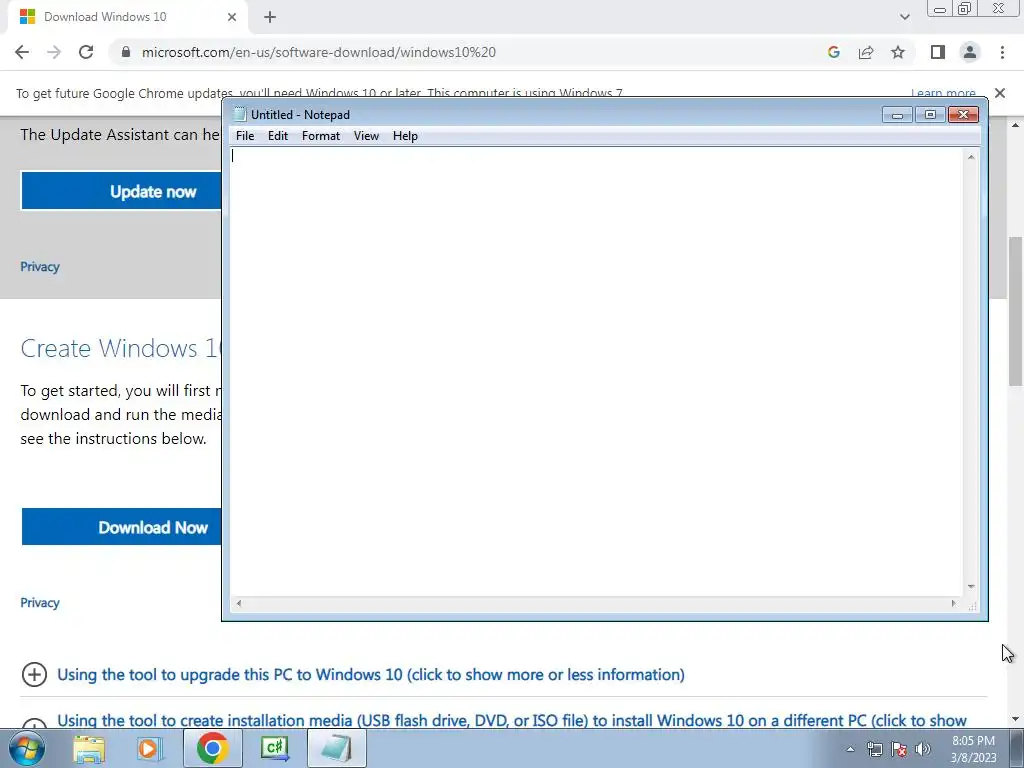Open Chrome profile avatar menu
This screenshot has width=1024, height=768.
[x=970, y=52]
